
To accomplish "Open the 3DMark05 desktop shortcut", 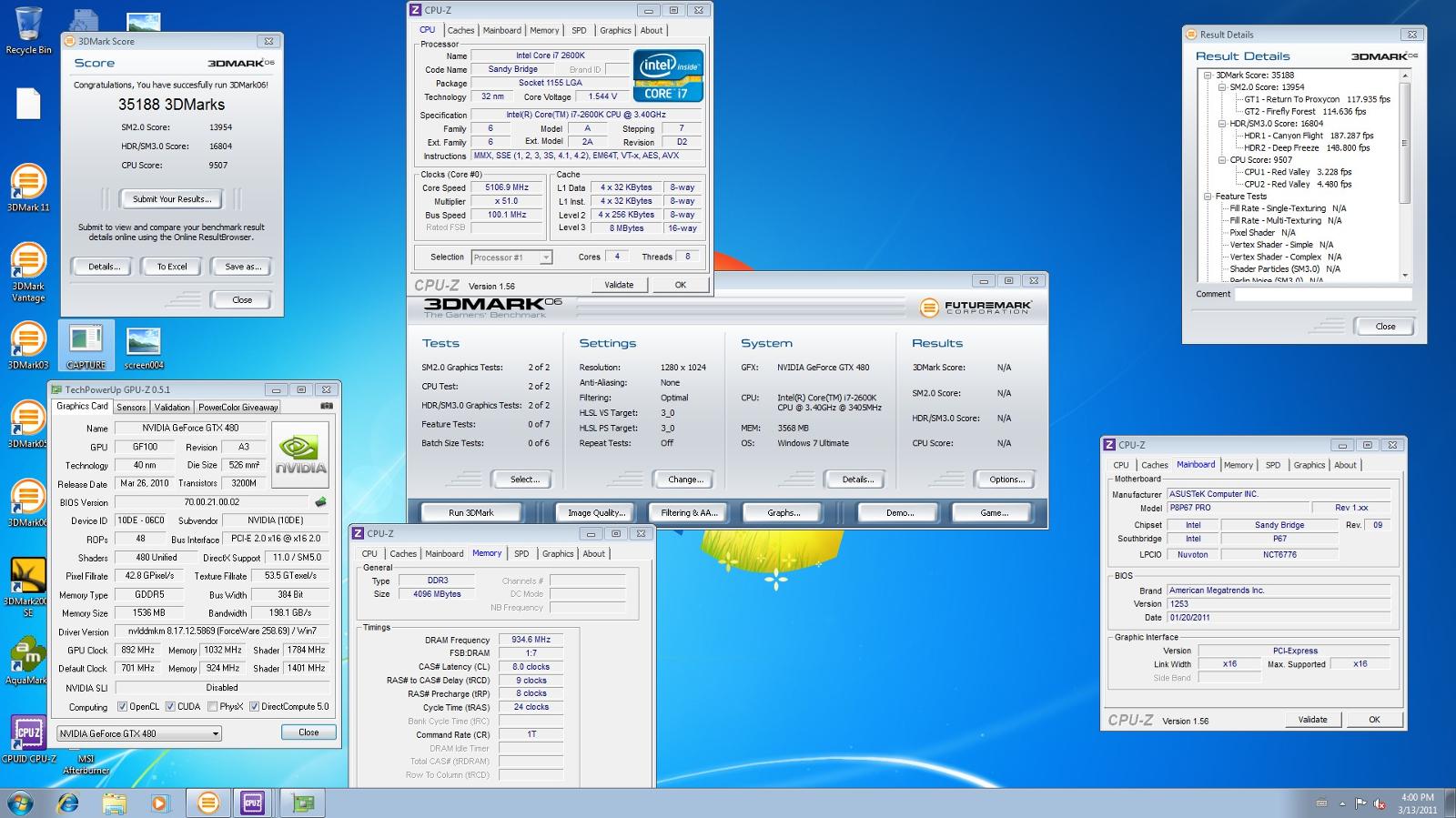I will pyautogui.click(x=28, y=425).
